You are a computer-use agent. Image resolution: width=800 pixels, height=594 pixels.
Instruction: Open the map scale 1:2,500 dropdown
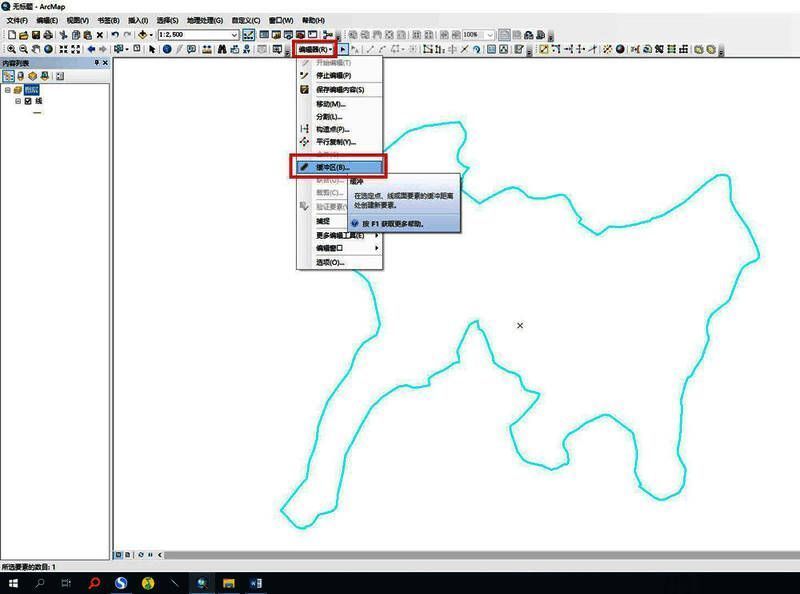coord(234,35)
